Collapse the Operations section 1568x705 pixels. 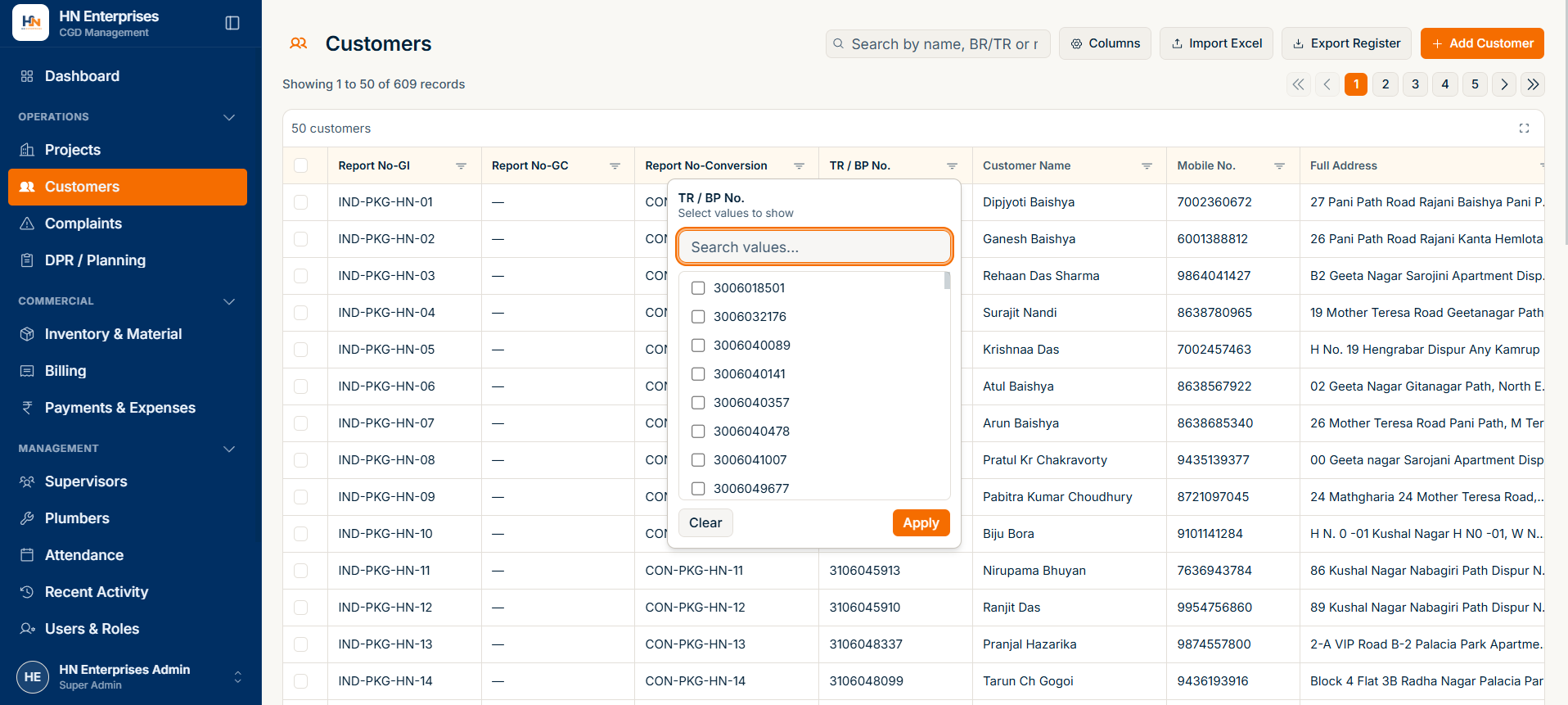(x=229, y=117)
